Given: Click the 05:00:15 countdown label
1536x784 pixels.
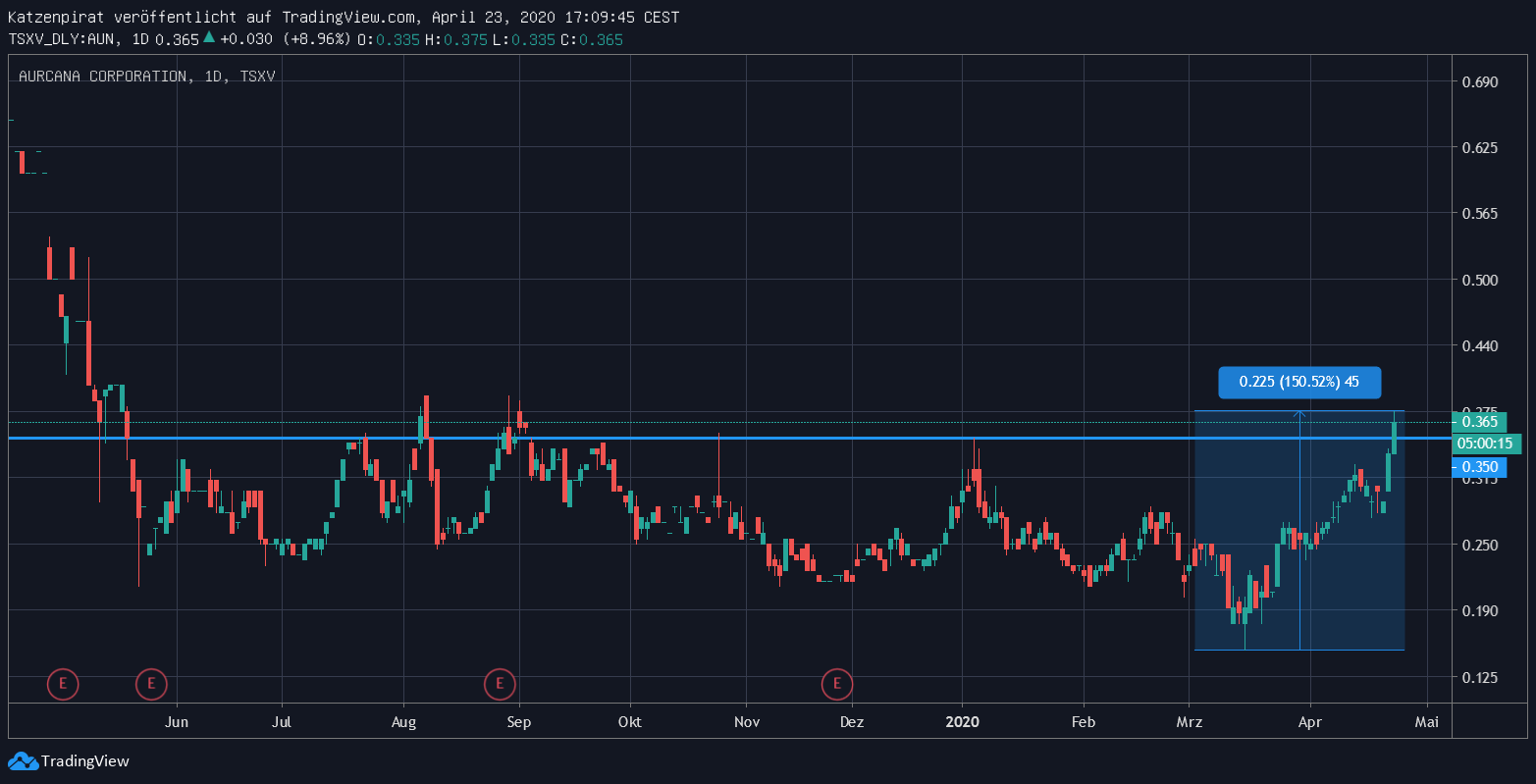Looking at the screenshot, I should [x=1488, y=444].
